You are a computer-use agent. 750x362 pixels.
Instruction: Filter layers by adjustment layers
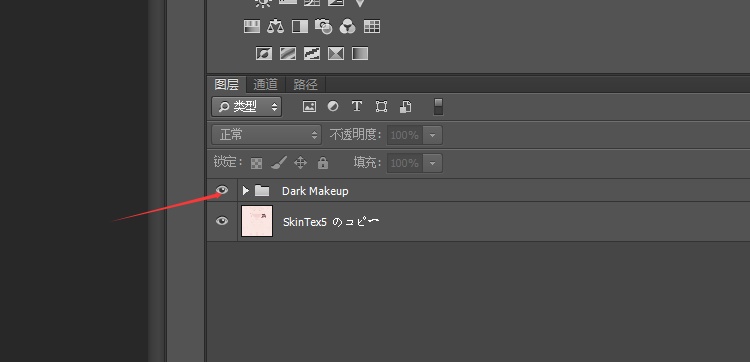click(x=333, y=107)
